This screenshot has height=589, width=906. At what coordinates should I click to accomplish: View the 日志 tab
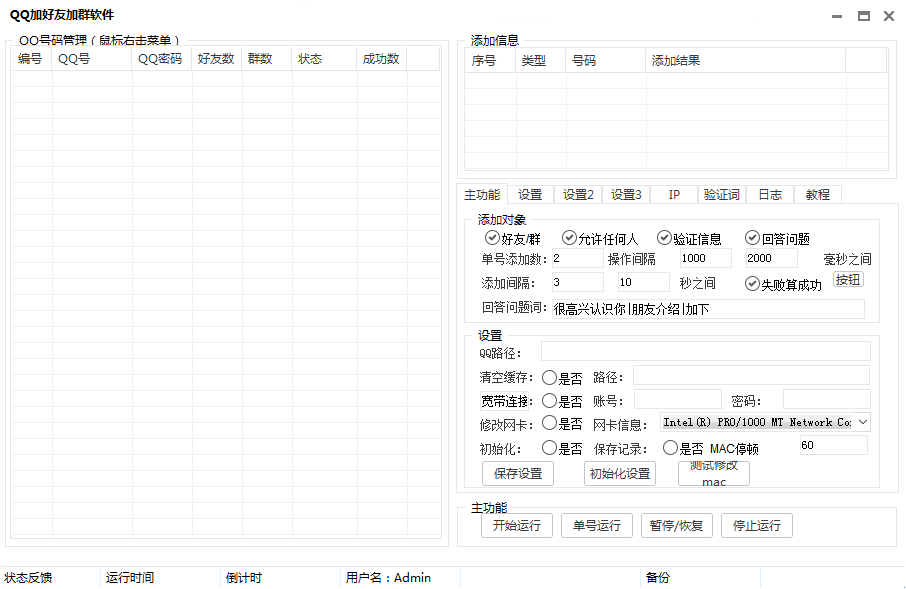click(770, 195)
